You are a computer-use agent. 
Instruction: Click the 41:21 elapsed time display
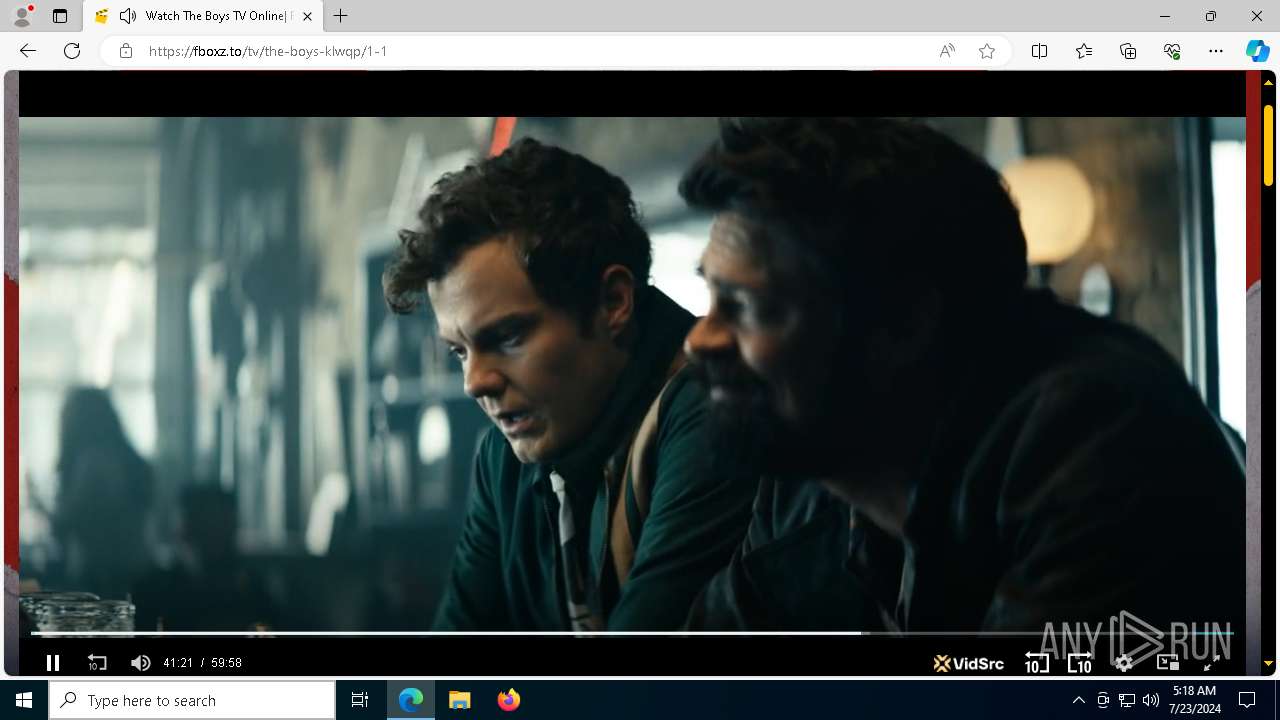(178, 663)
